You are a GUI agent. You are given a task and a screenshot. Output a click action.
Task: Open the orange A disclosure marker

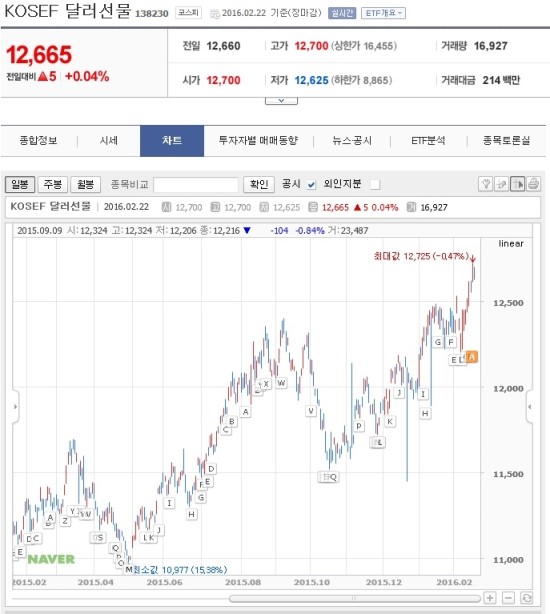(471, 357)
